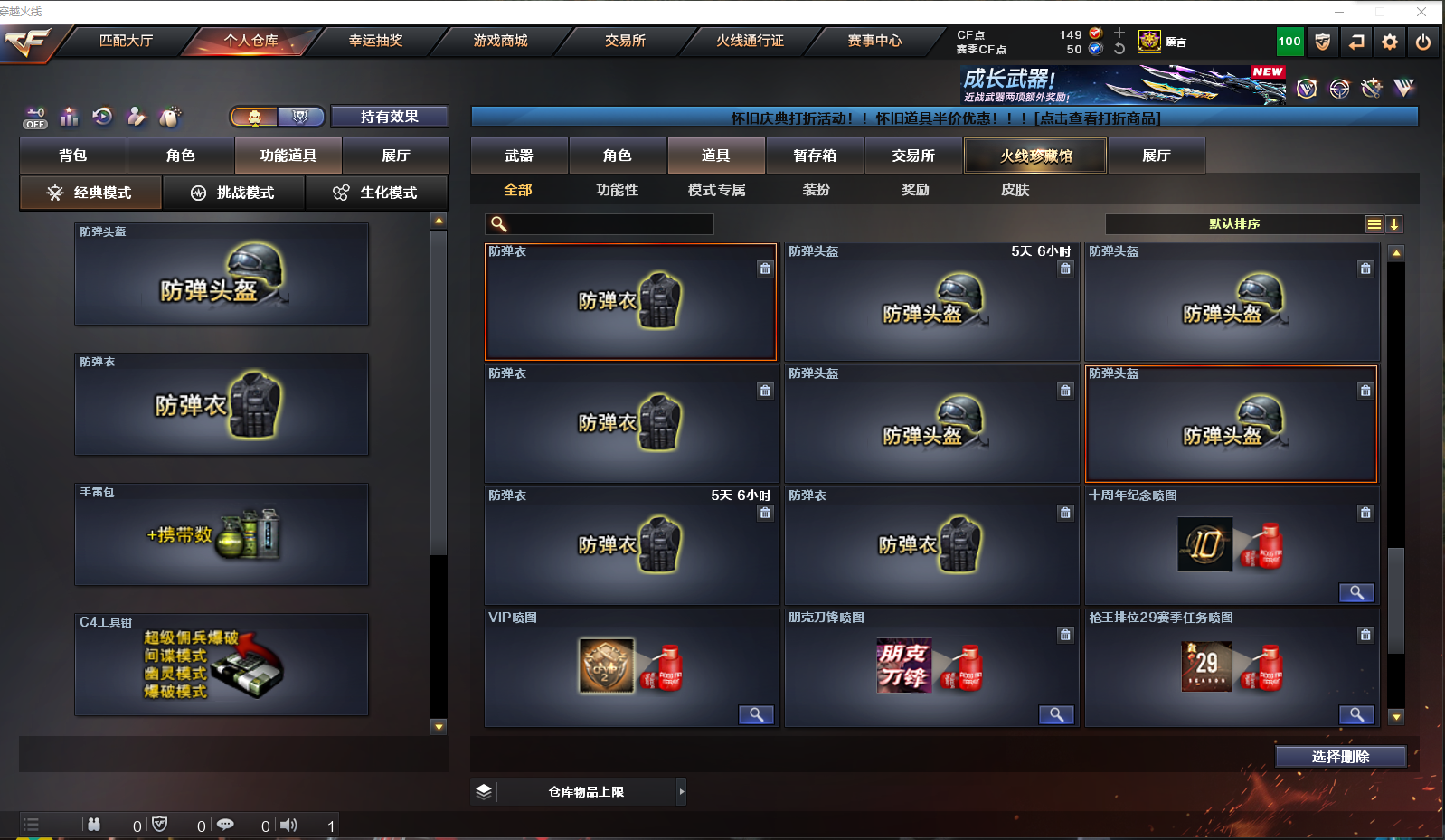Switch to the trophy side of toggle
1445x840 pixels.
coord(301,117)
